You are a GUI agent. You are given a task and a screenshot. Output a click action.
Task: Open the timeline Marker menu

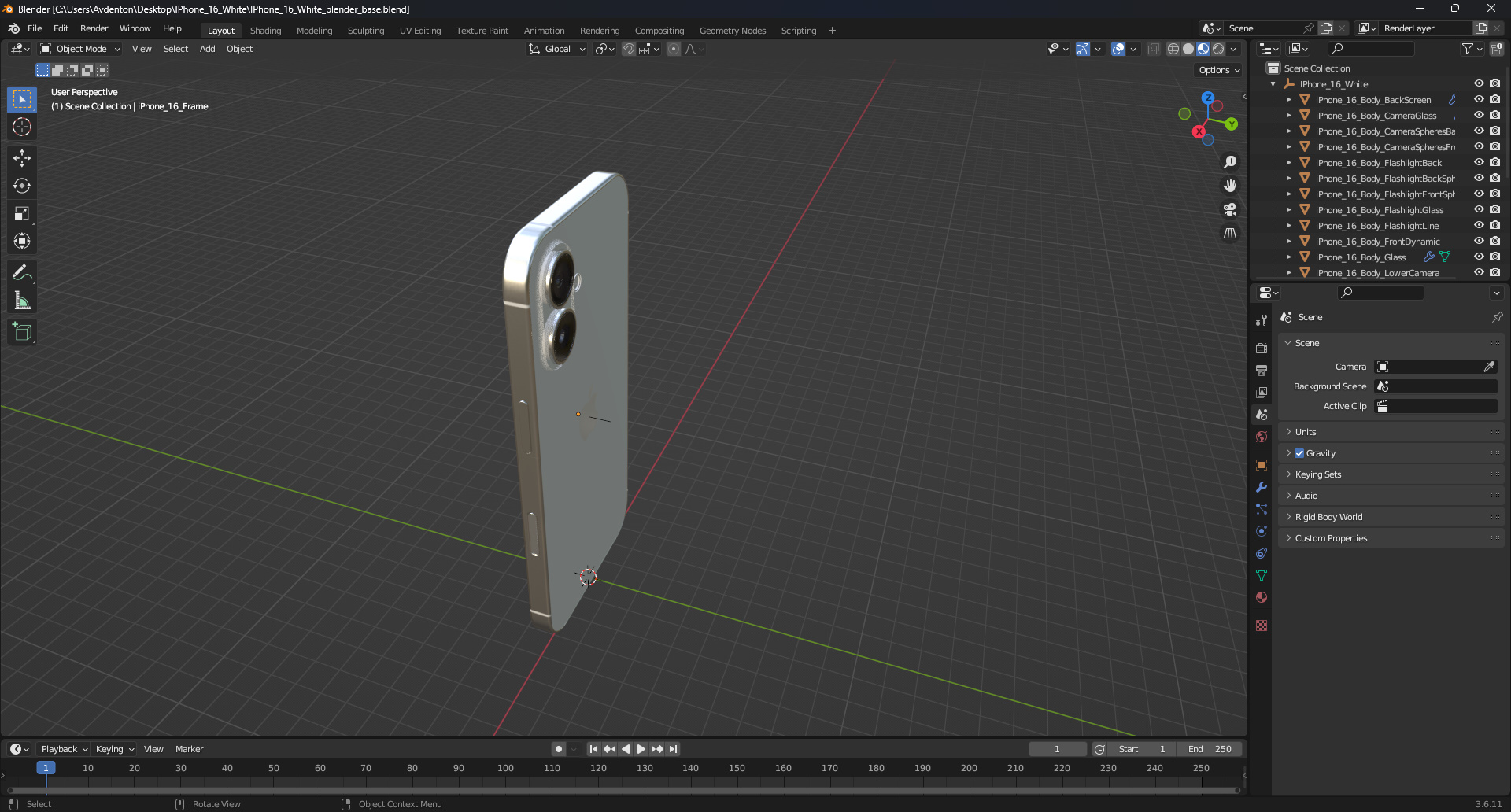pos(189,749)
